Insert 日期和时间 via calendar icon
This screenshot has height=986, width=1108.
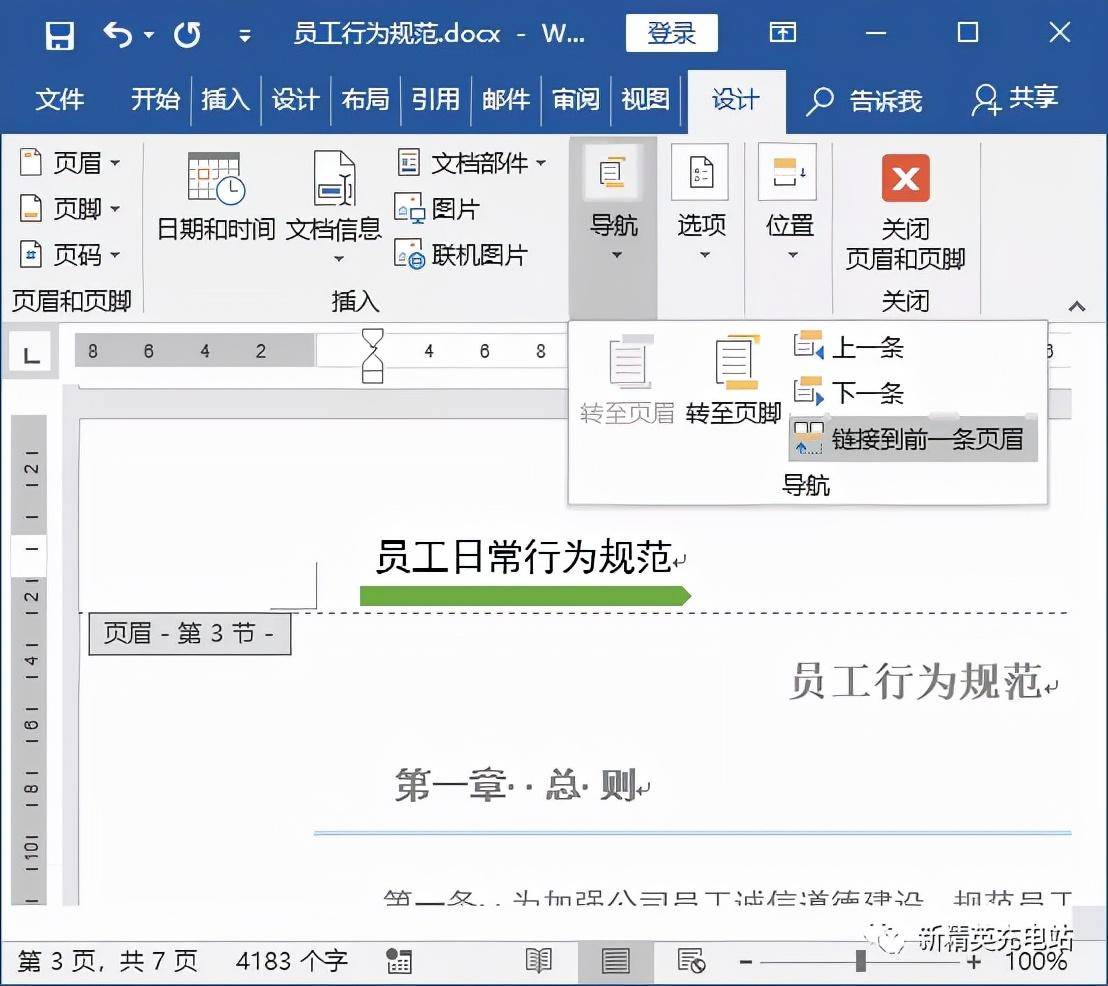(216, 196)
